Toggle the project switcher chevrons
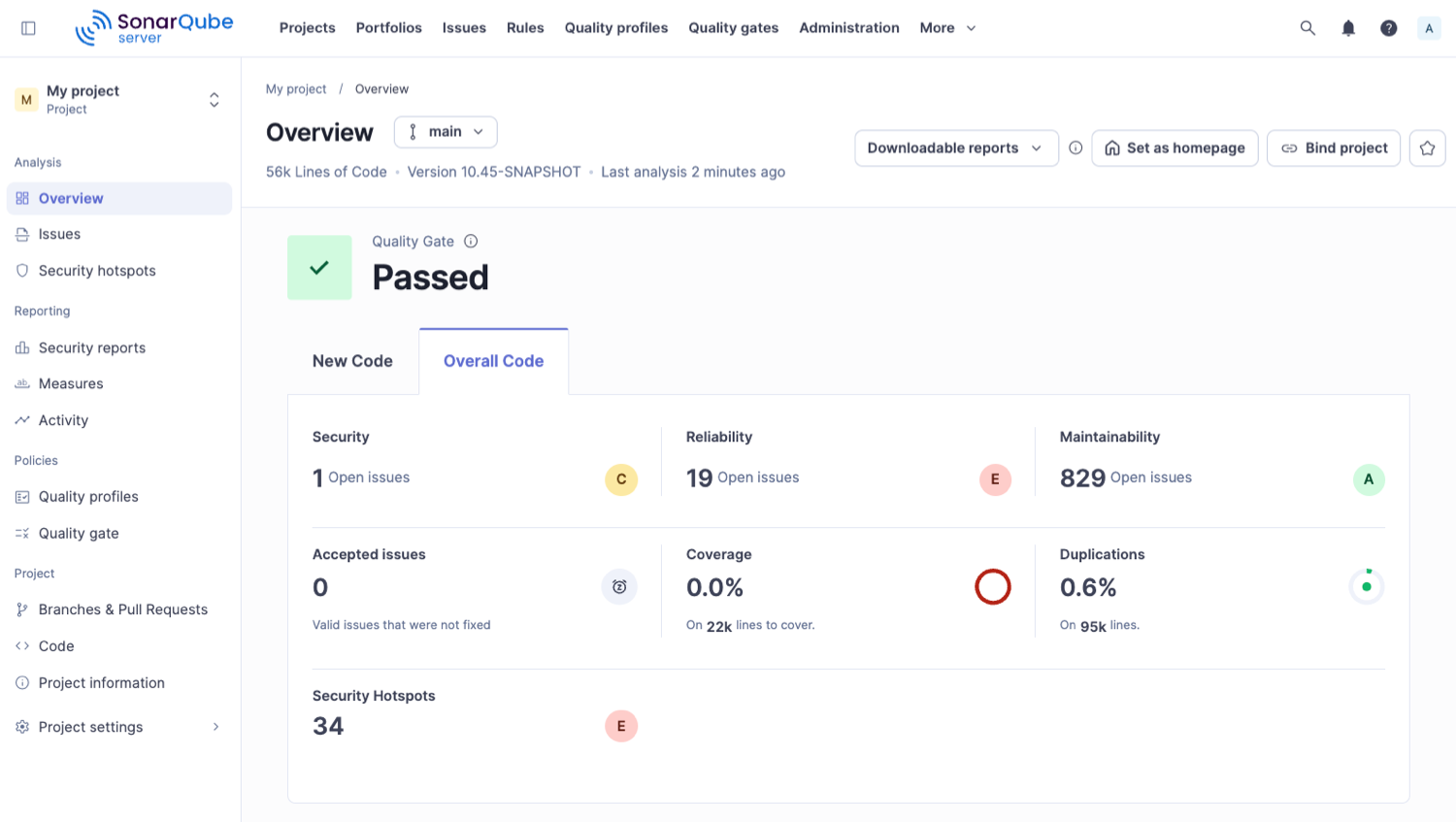The width and height of the screenshot is (1456, 822). pos(214,99)
